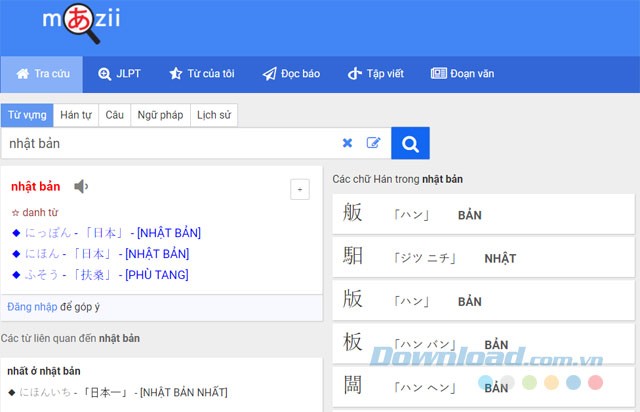
Task: Open Từ của tôi saved words
Action: tap(201, 74)
